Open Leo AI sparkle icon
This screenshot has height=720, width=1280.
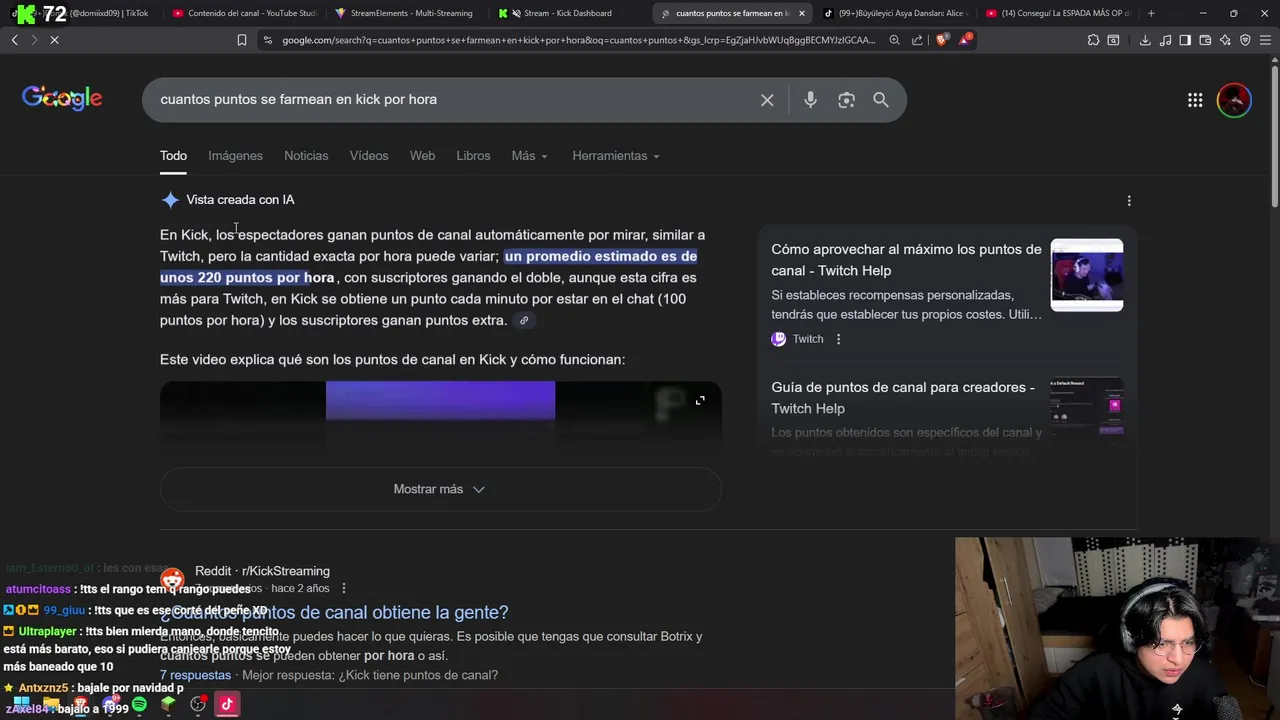coord(1225,40)
